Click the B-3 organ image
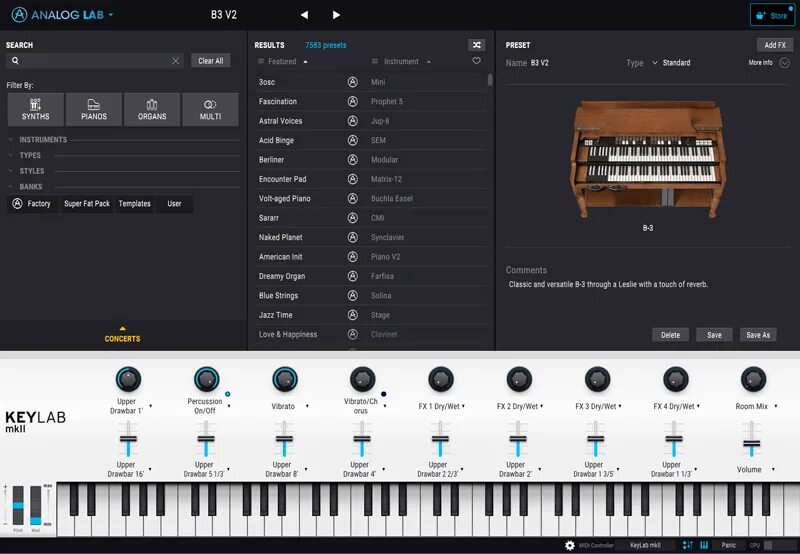800x554 pixels. click(647, 160)
